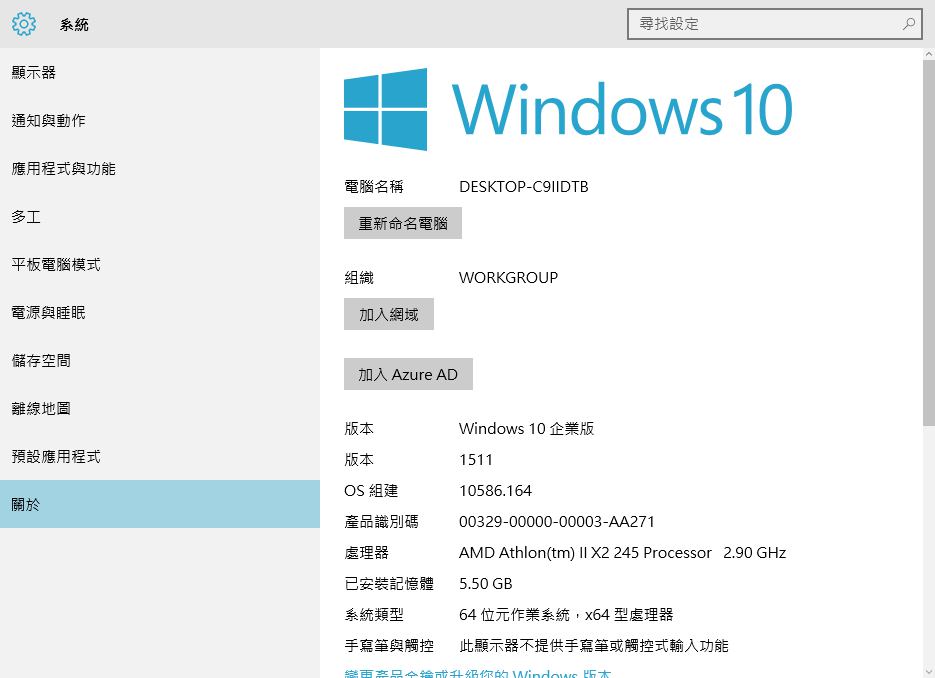The image size is (935, 678).
Task: Click the 電腦名稱 label
Action: coord(374,187)
